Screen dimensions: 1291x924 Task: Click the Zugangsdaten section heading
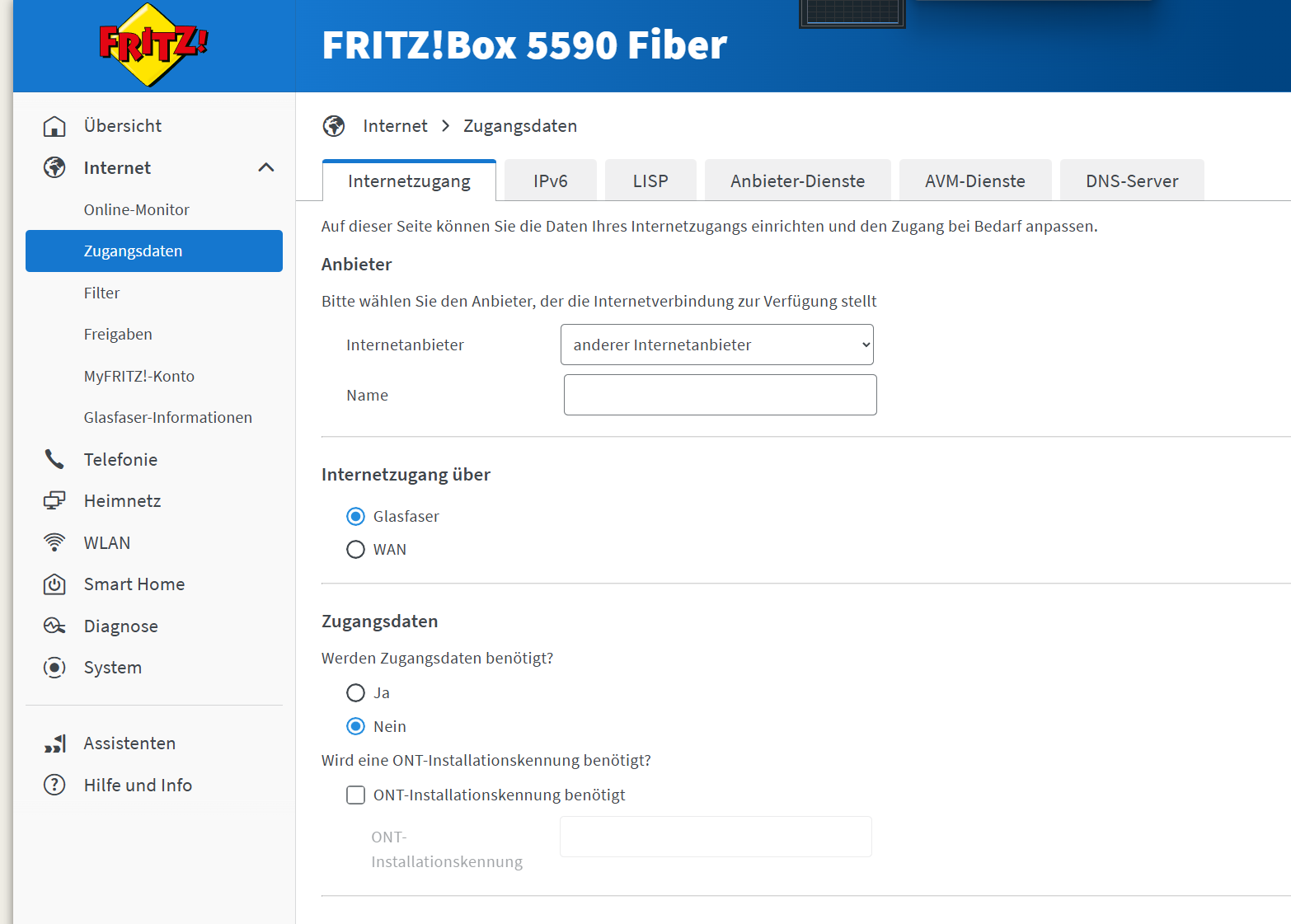coord(379,621)
